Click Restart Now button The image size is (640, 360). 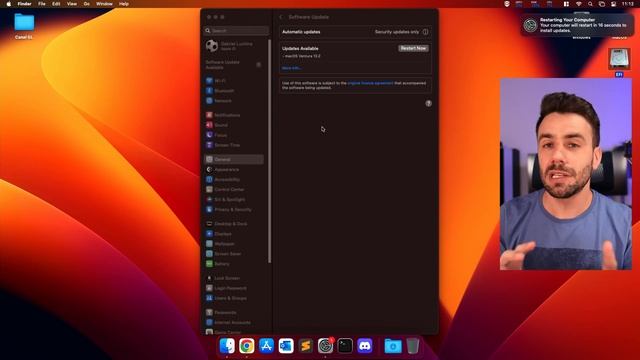413,48
